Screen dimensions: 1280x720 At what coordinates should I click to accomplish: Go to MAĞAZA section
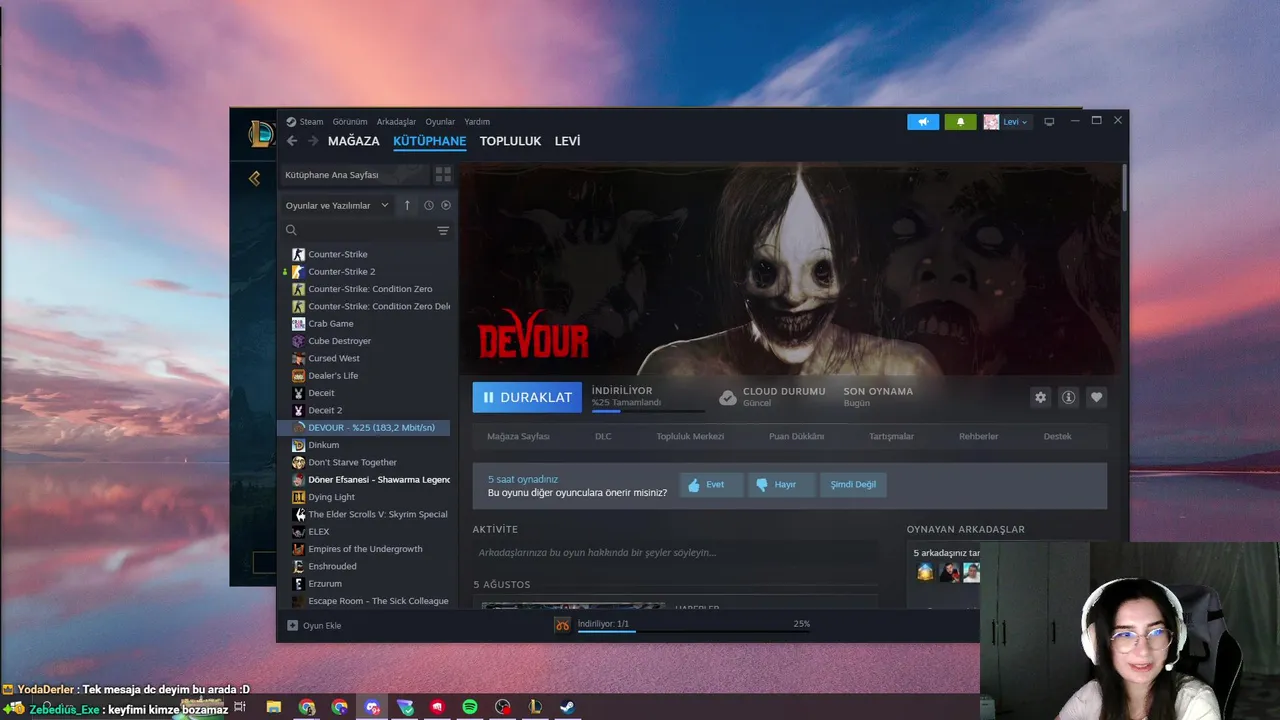(354, 141)
